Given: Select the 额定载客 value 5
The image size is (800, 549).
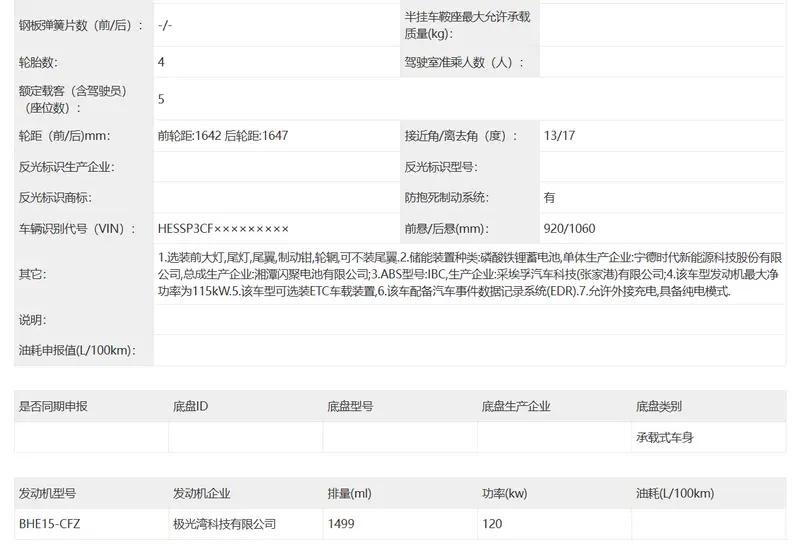Looking at the screenshot, I should 162,99.
